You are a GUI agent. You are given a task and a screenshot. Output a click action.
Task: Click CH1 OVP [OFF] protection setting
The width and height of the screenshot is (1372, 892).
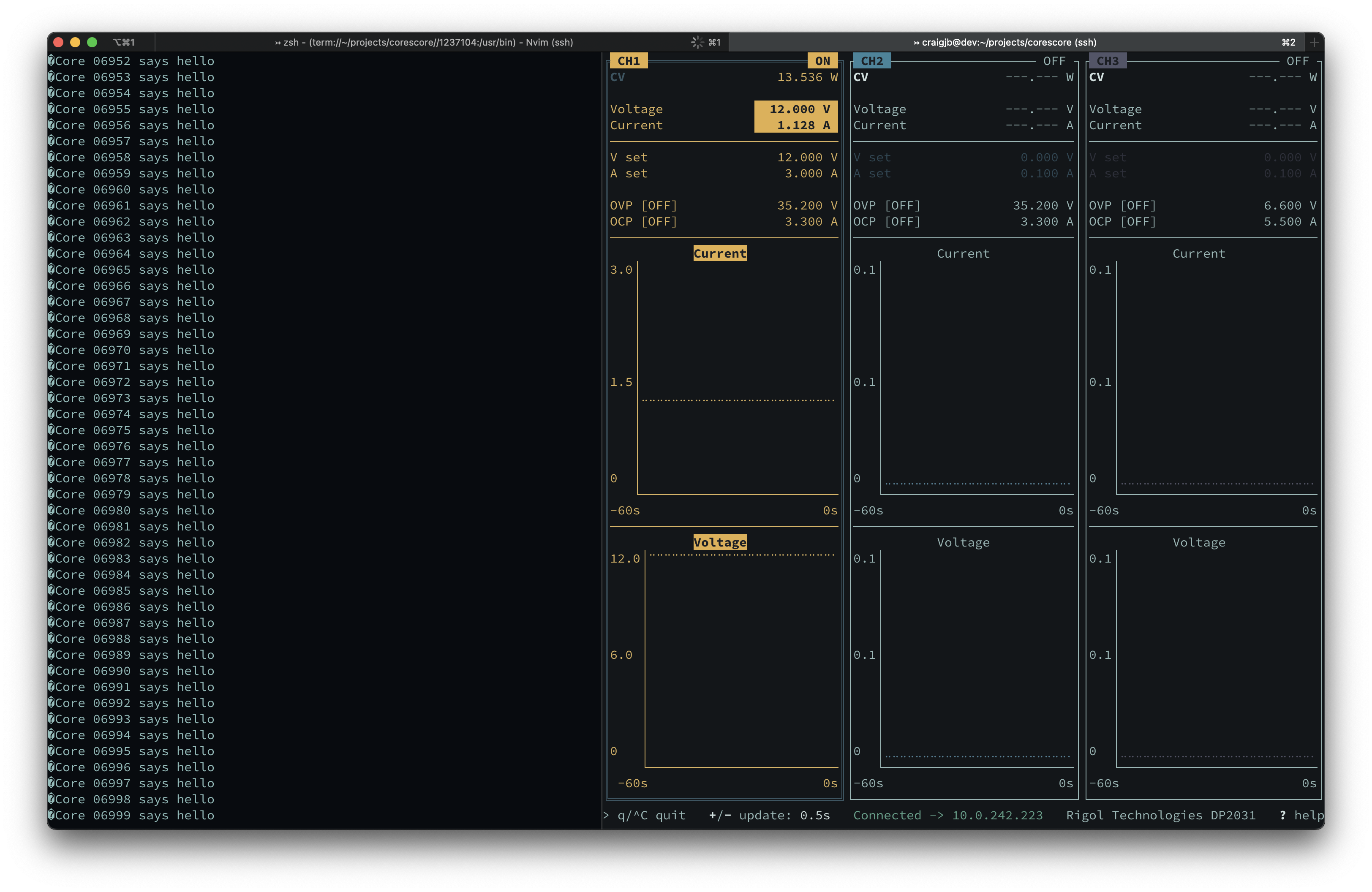coord(643,206)
